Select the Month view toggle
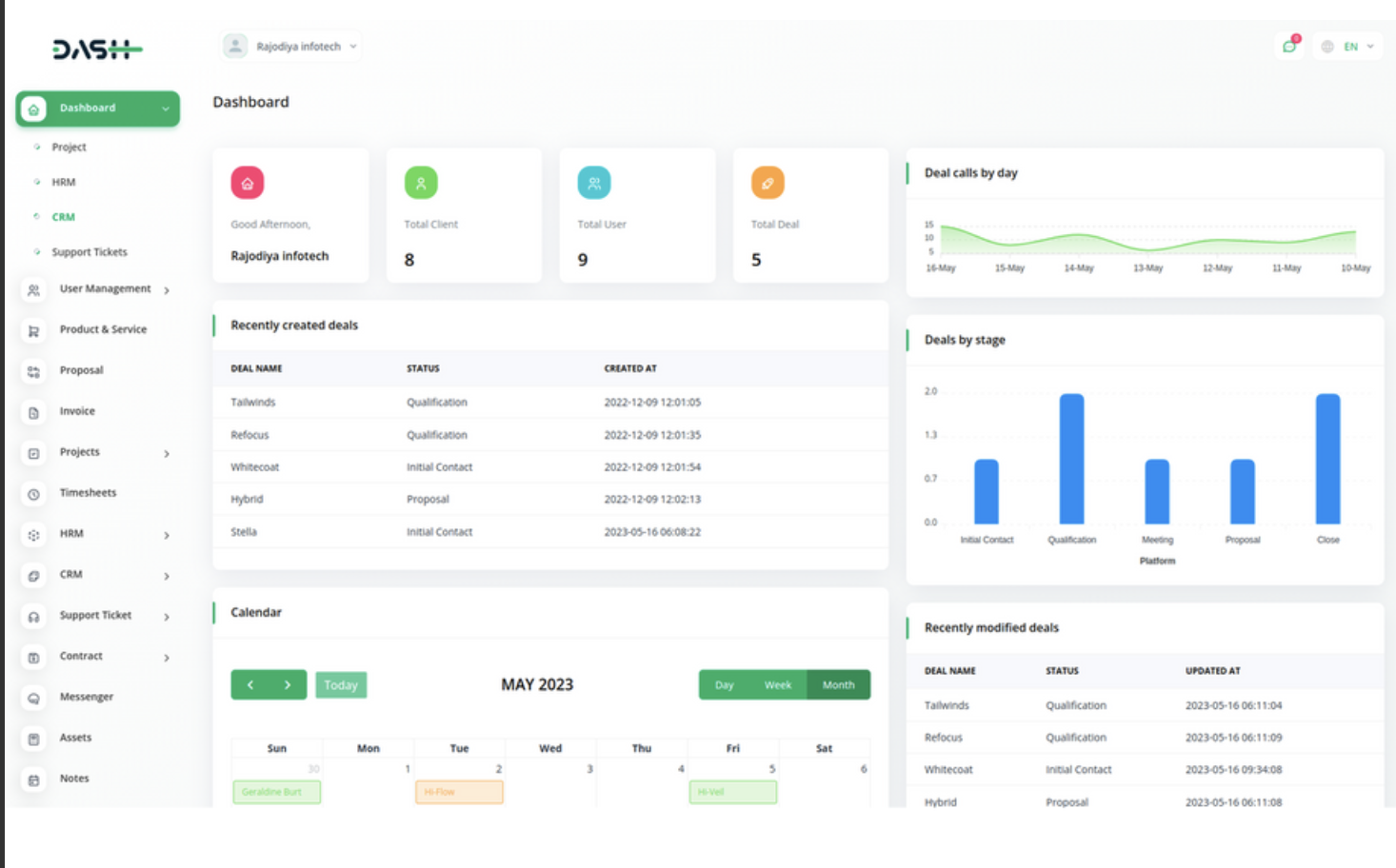This screenshot has height=868, width=1396. [837, 684]
